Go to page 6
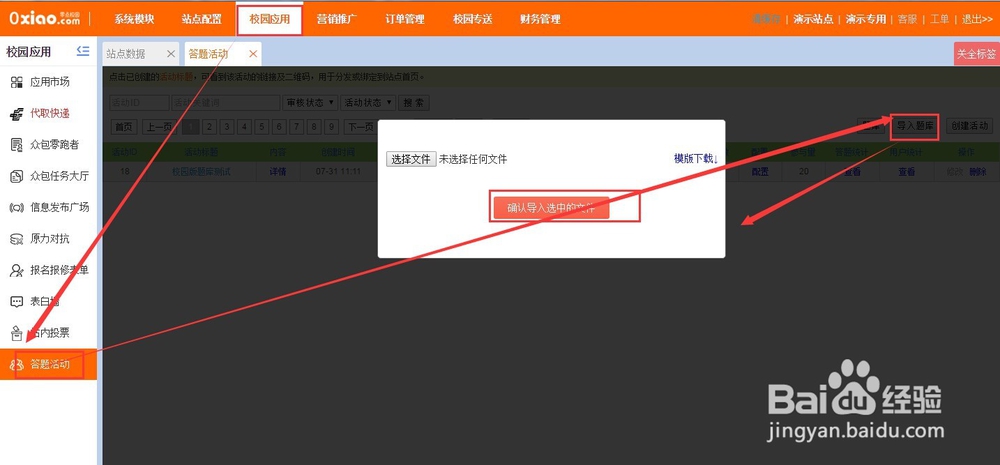Image resolution: width=1000 pixels, height=465 pixels. [279, 126]
